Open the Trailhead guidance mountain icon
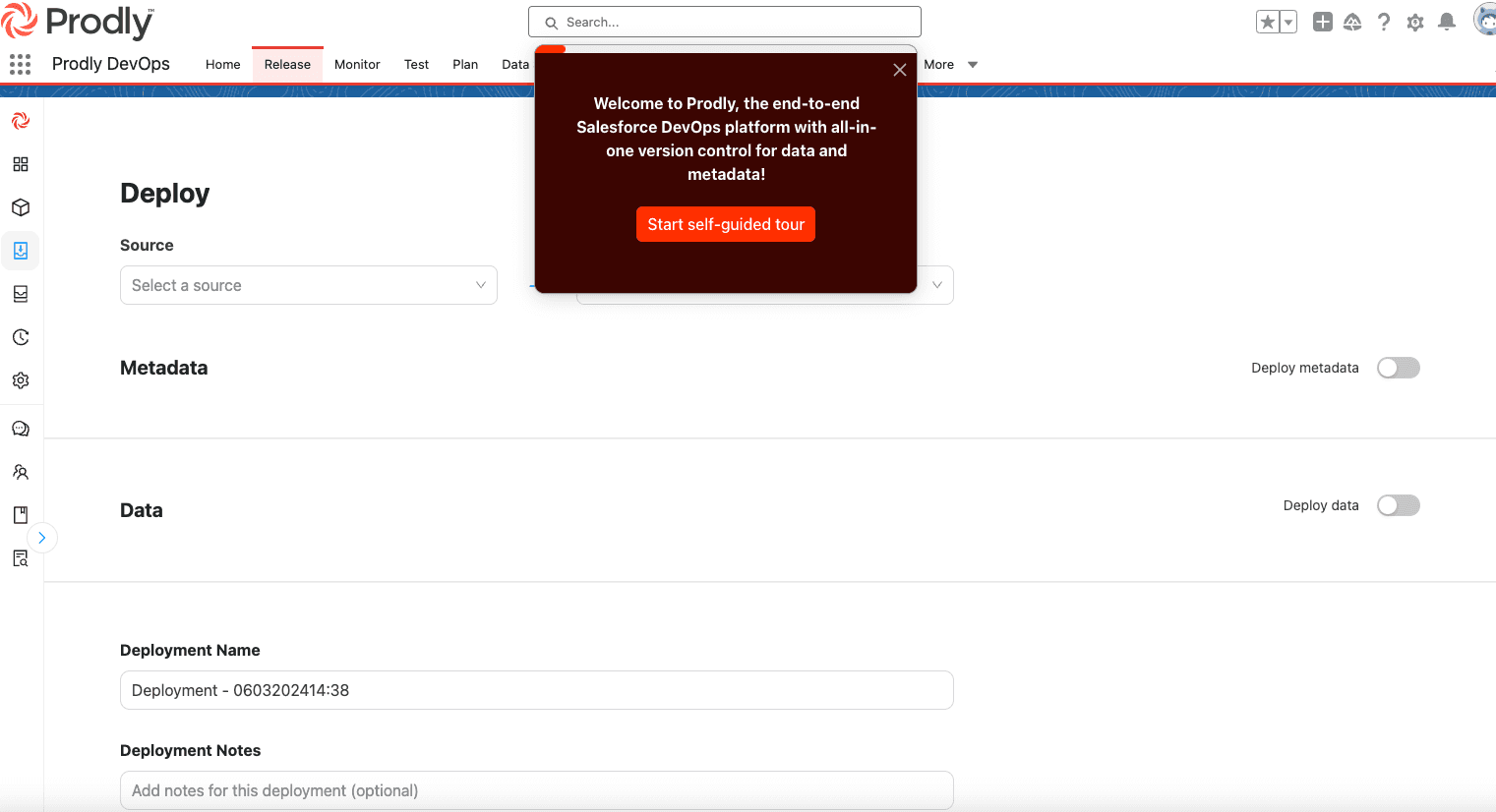 point(1352,22)
